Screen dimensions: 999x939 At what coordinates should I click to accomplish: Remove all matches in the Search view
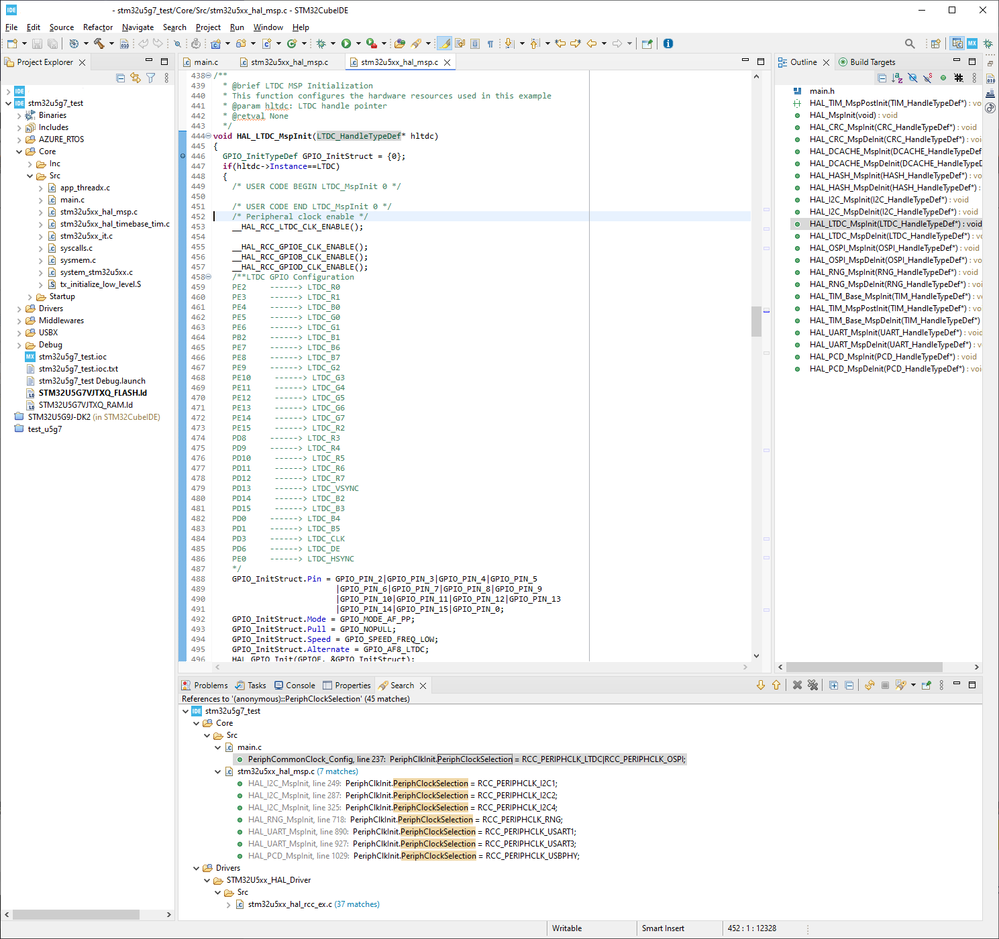coord(814,686)
